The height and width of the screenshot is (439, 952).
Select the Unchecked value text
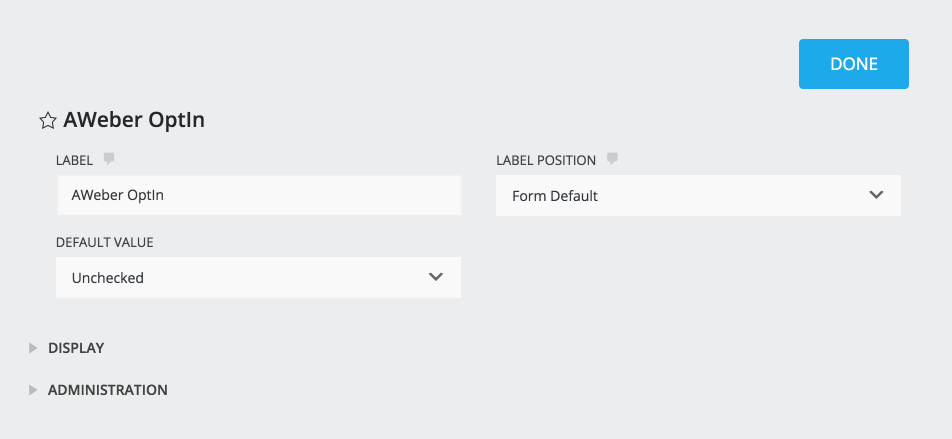coord(108,278)
